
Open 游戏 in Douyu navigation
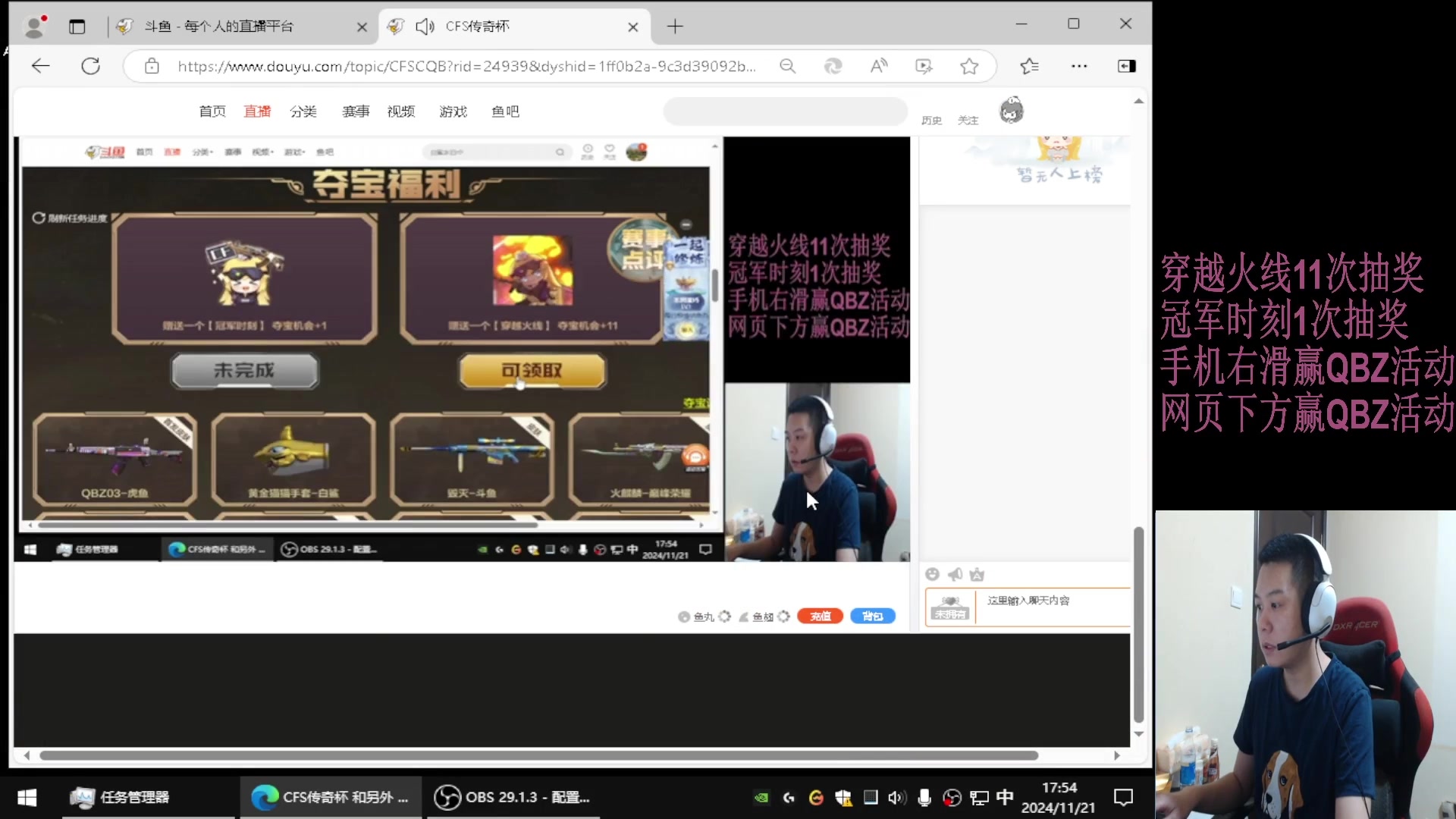click(x=453, y=111)
